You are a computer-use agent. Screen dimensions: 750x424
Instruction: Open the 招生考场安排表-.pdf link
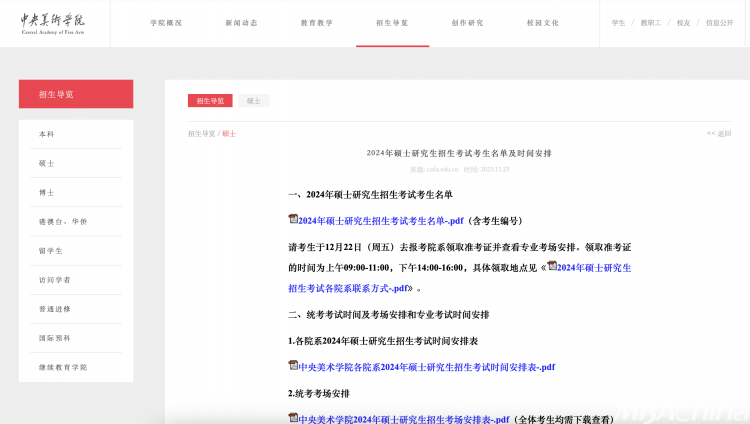[x=404, y=419]
